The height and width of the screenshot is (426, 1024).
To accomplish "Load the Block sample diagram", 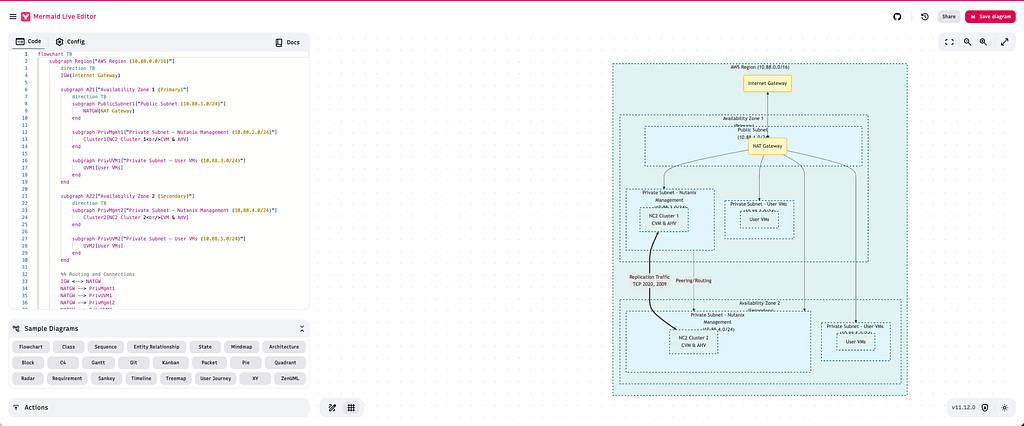I will [28, 363].
